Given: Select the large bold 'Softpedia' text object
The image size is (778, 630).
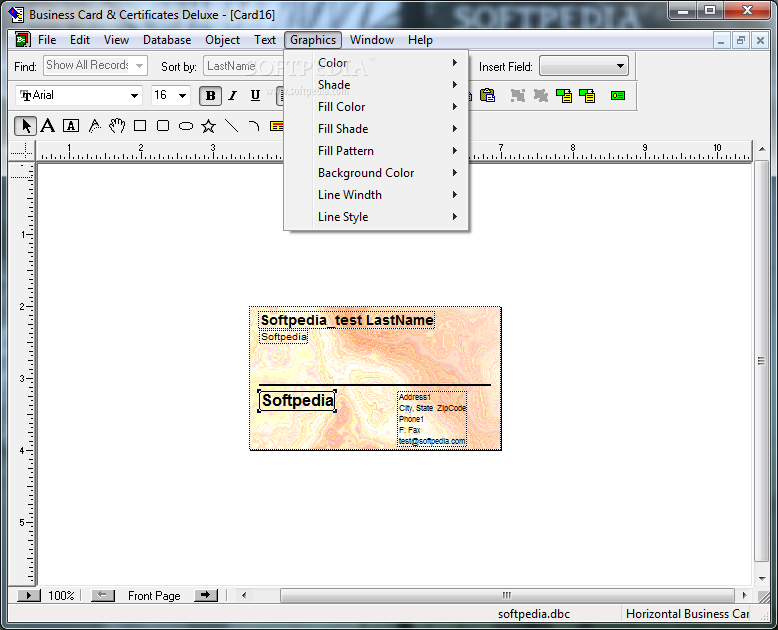Looking at the screenshot, I should [297, 401].
